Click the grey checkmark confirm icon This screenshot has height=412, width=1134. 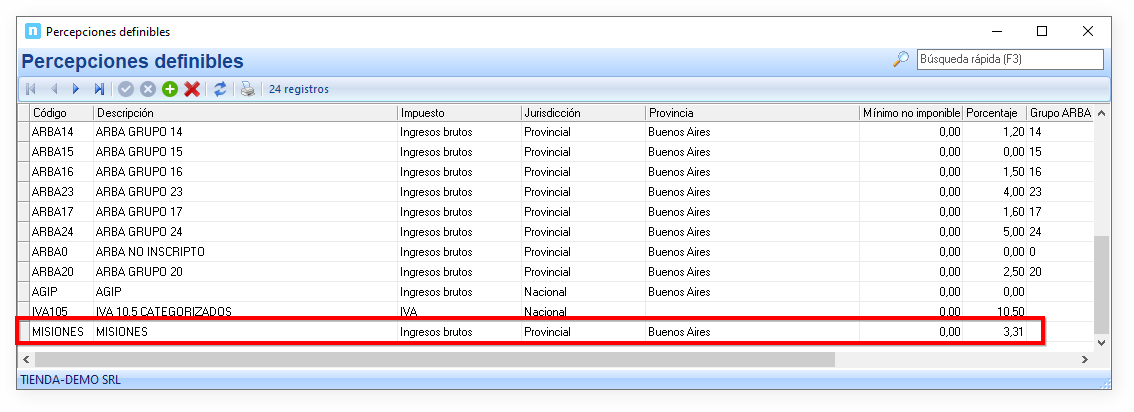coord(126,89)
